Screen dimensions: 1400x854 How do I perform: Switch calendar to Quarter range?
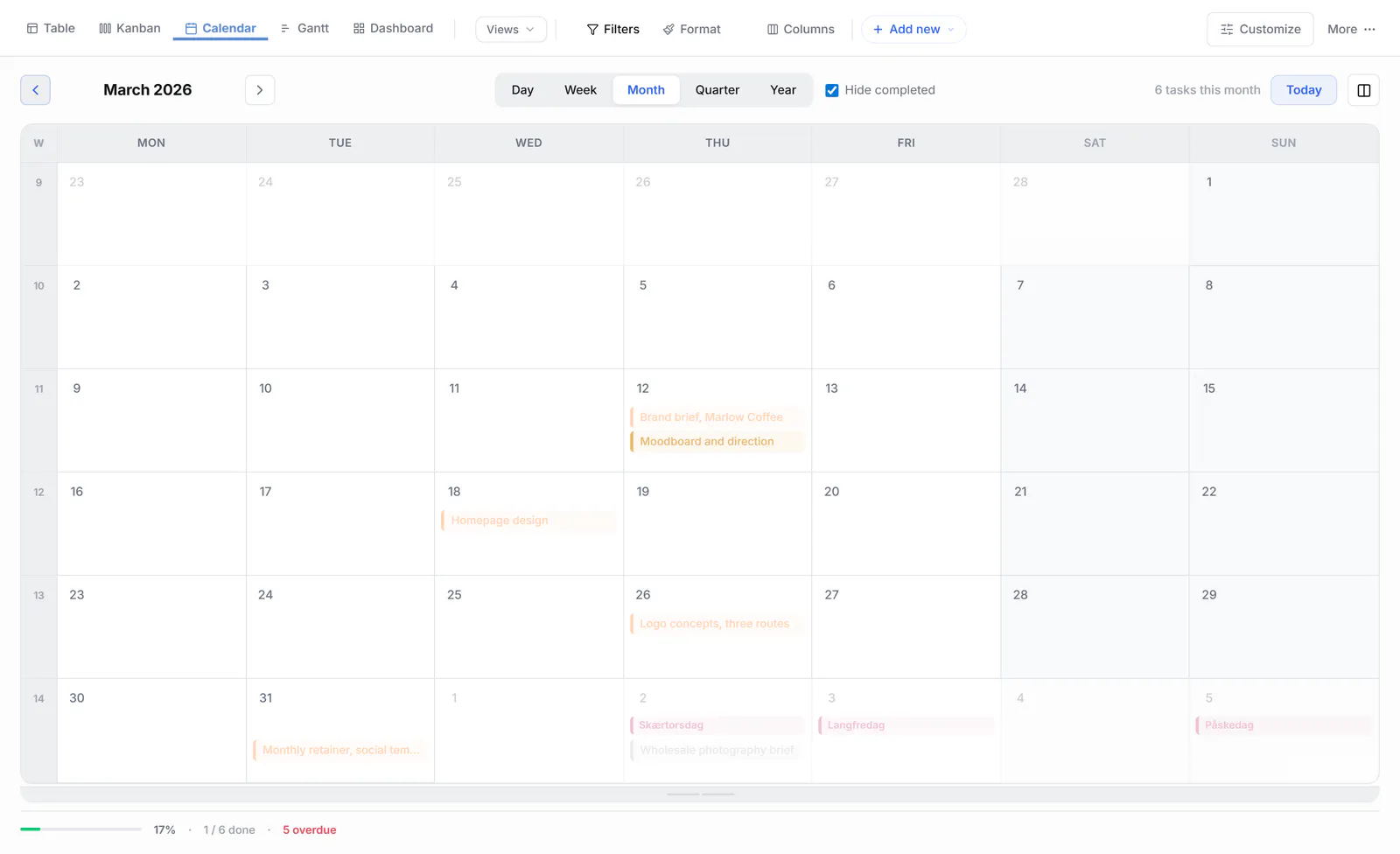pos(717,90)
